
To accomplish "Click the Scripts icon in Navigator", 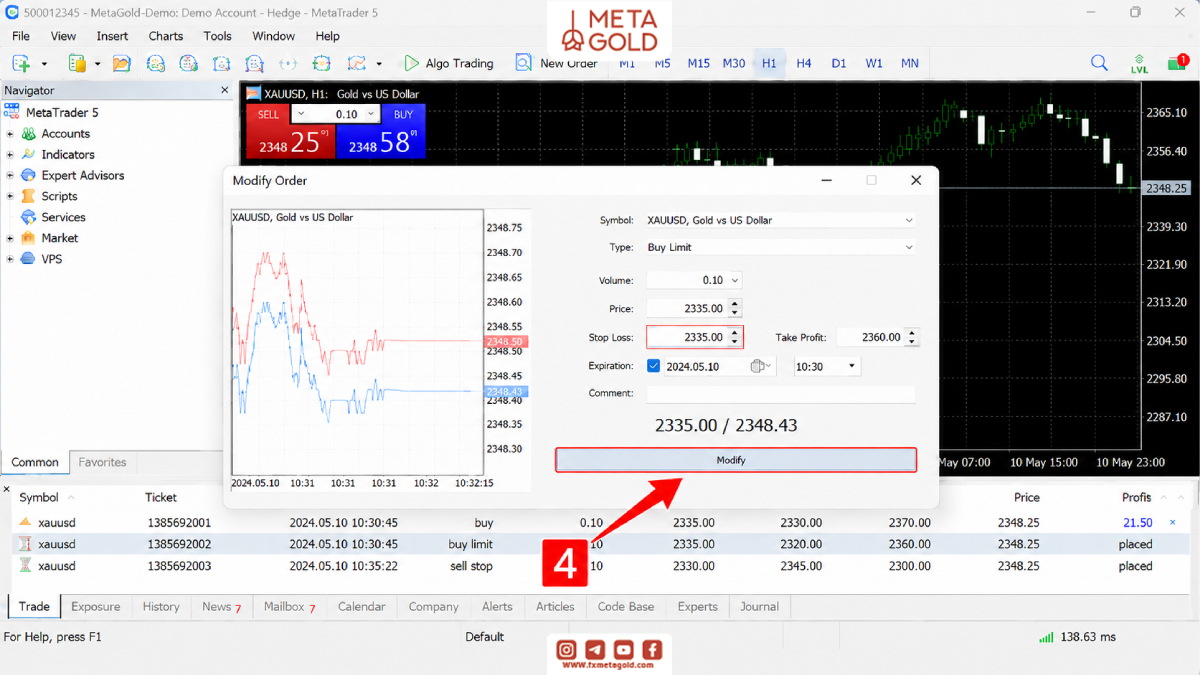I will coord(29,196).
